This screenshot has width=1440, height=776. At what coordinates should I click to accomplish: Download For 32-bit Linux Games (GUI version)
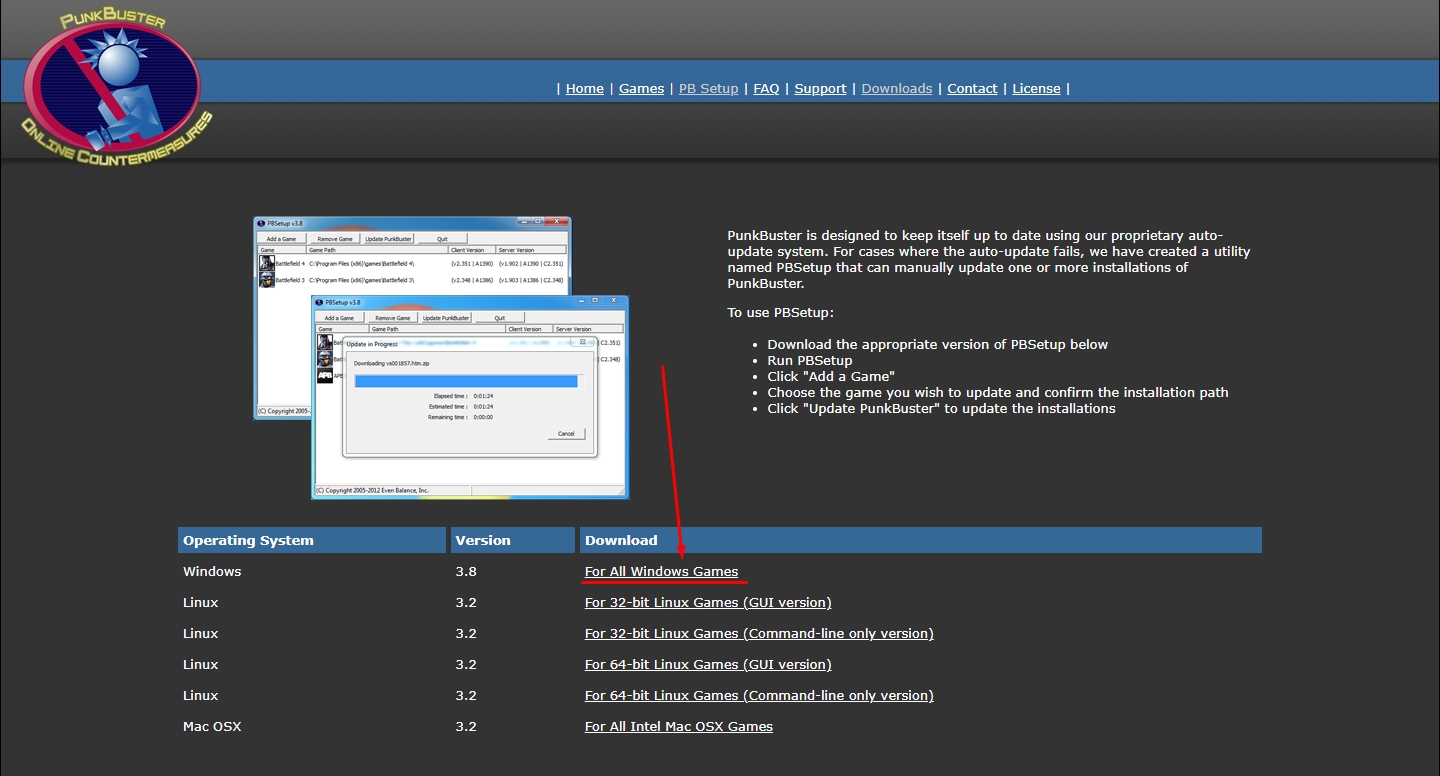coord(708,603)
